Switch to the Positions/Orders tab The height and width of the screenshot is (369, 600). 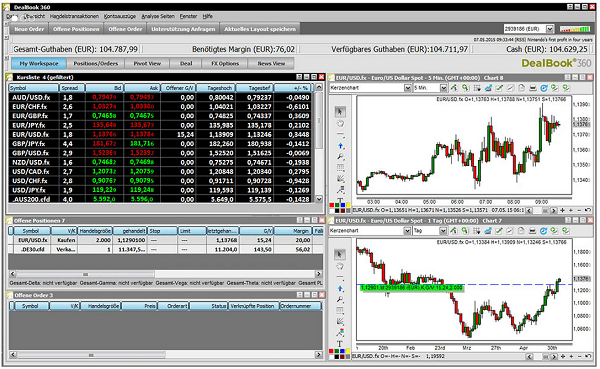(96, 64)
